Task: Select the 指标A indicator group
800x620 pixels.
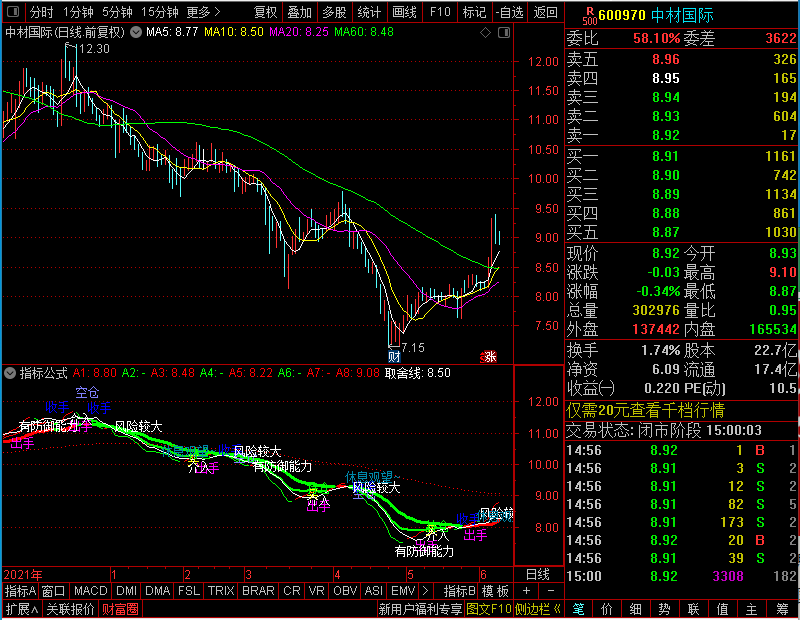Action: [x=20, y=591]
